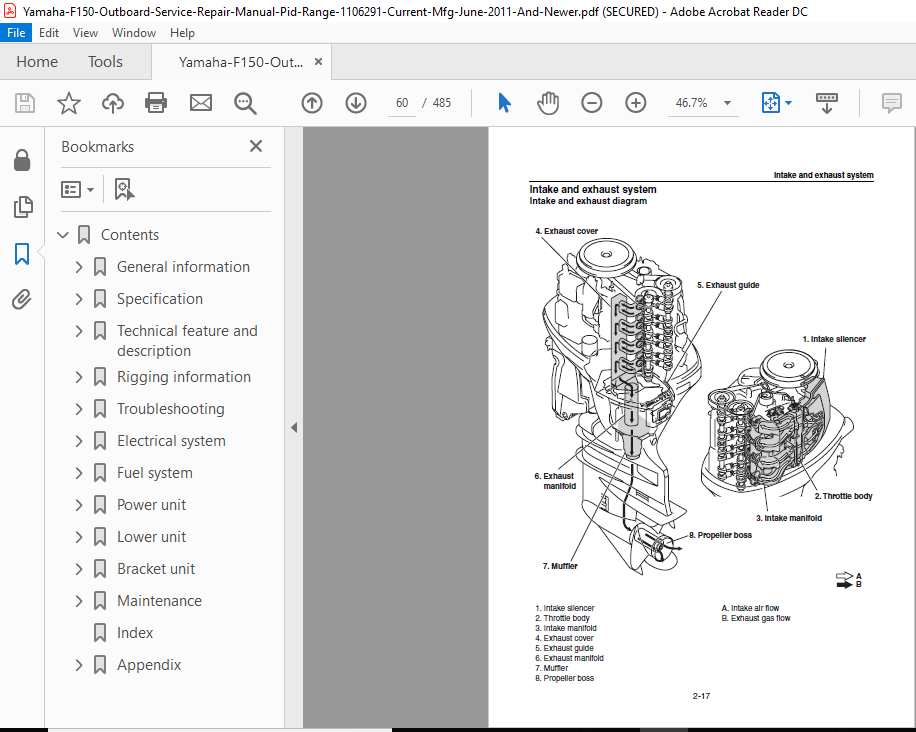The height and width of the screenshot is (732, 916).
Task: Click the engine diagram with exhaust cover
Action: click(x=620, y=406)
